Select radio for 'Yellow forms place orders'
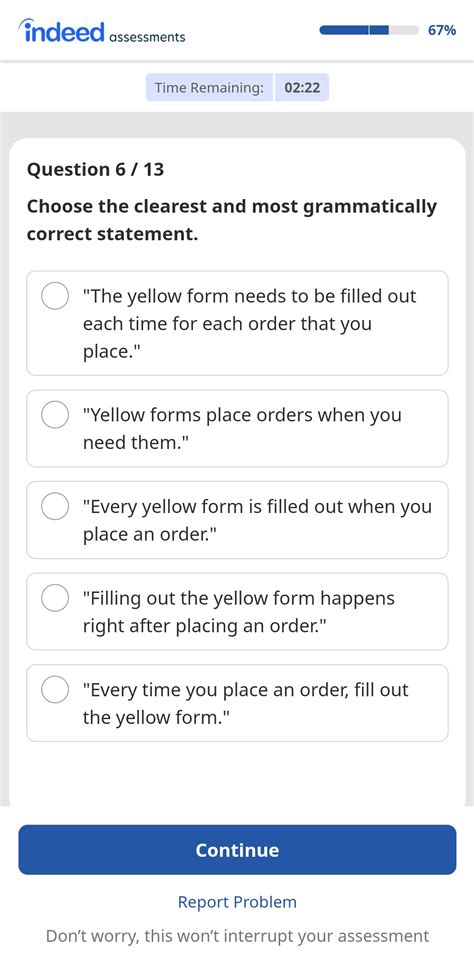 [x=55, y=415]
